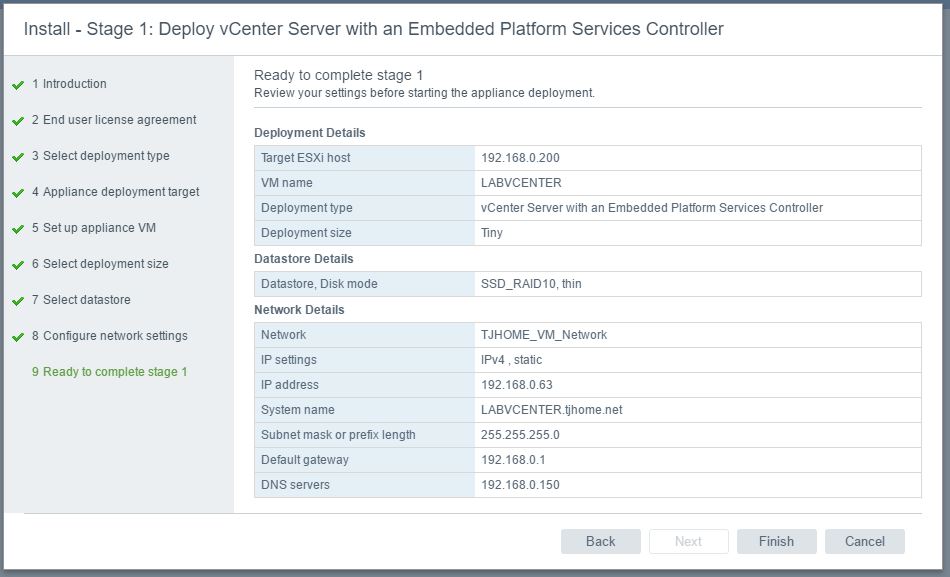Select the subnet mask value 255.255.255.0
Viewport: 950px width, 577px height.
pyautogui.click(x=520, y=435)
